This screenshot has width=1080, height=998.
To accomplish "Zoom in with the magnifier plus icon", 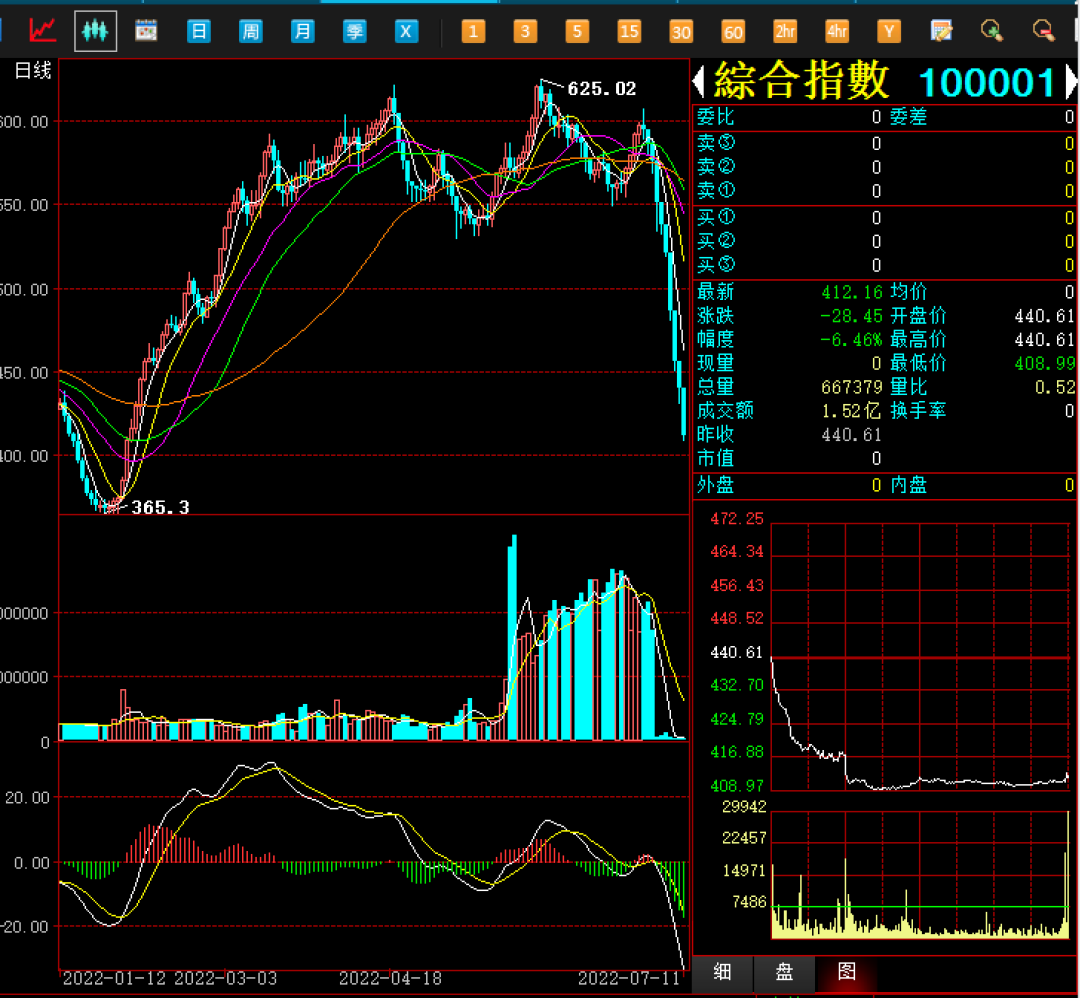I will click(x=992, y=30).
